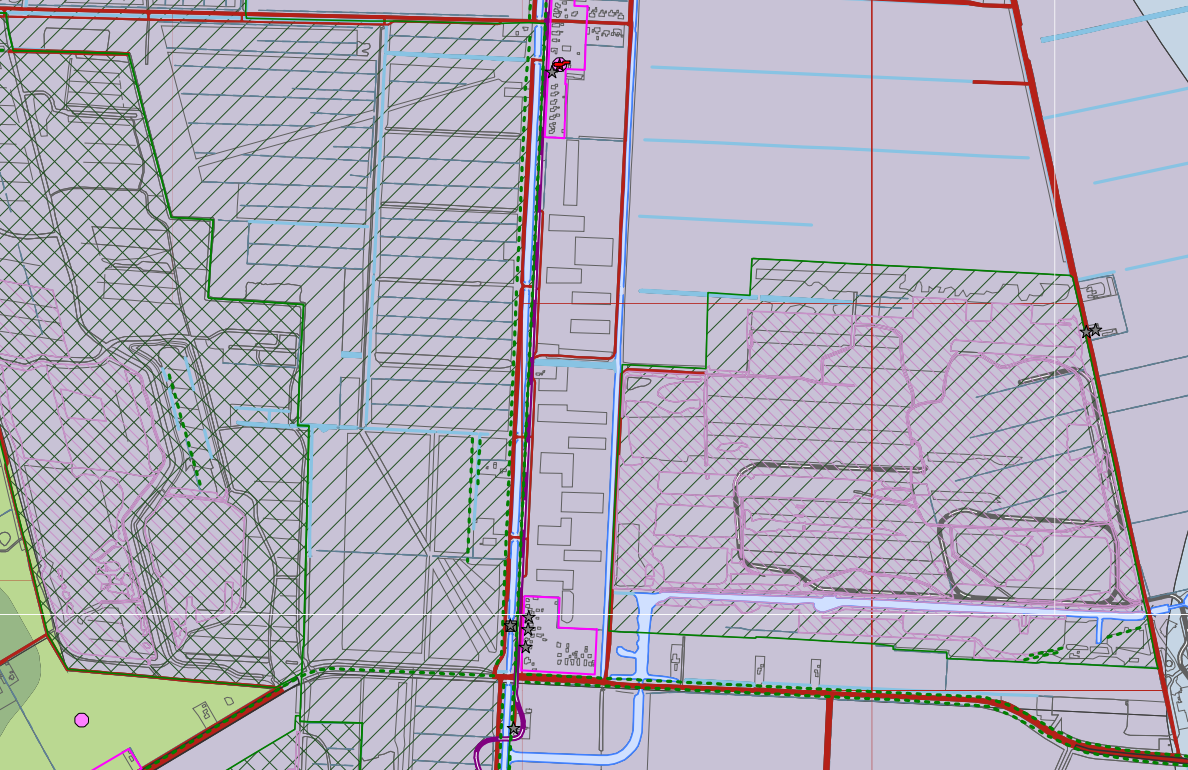The height and width of the screenshot is (770, 1188).
Task: Select the right star of the eastern star pair
Action: point(1096,329)
